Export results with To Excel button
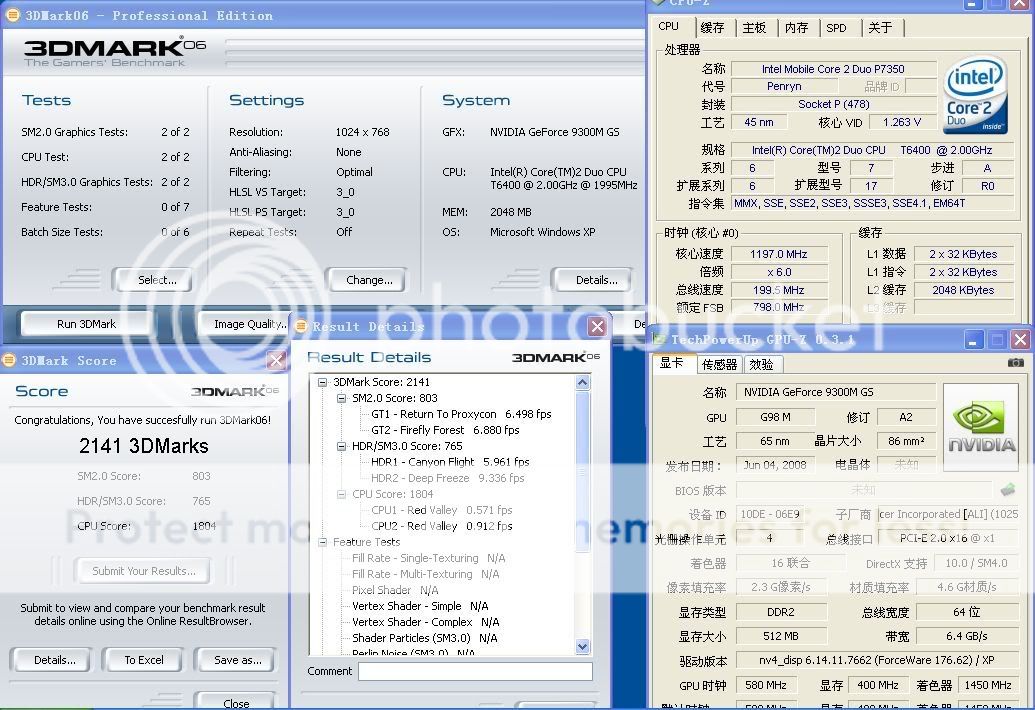Screen dimensions: 1035x710 (x=144, y=660)
